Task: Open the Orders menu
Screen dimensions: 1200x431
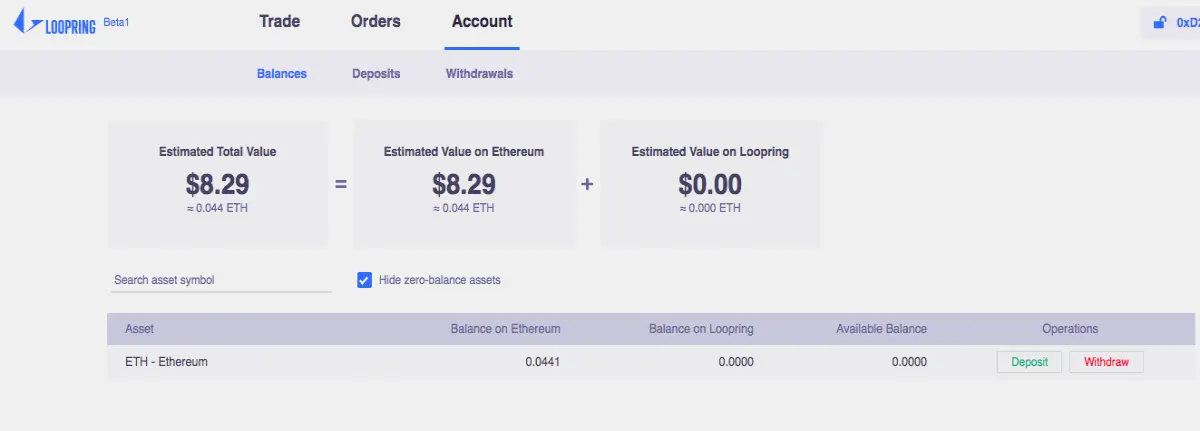Action: [376, 21]
